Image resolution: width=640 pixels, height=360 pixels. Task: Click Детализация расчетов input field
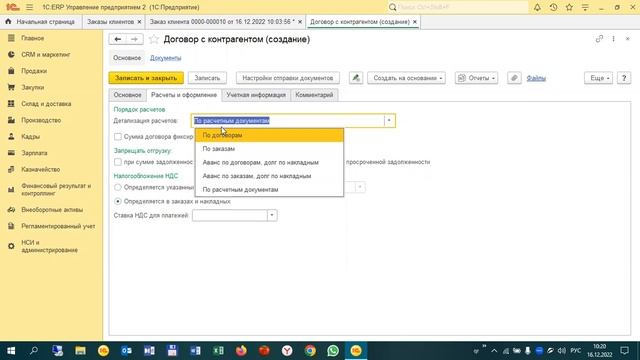tap(288, 120)
